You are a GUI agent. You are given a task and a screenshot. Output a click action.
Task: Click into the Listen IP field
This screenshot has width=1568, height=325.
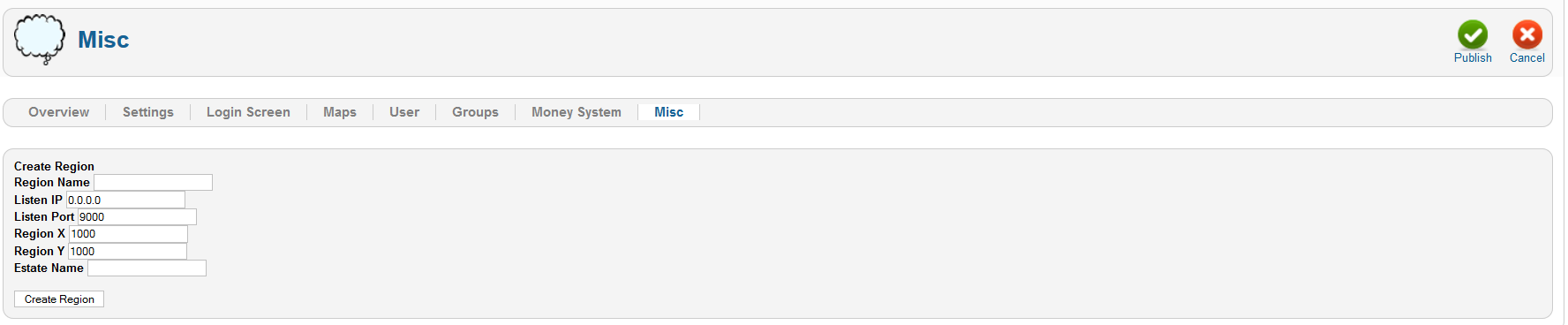tap(125, 200)
